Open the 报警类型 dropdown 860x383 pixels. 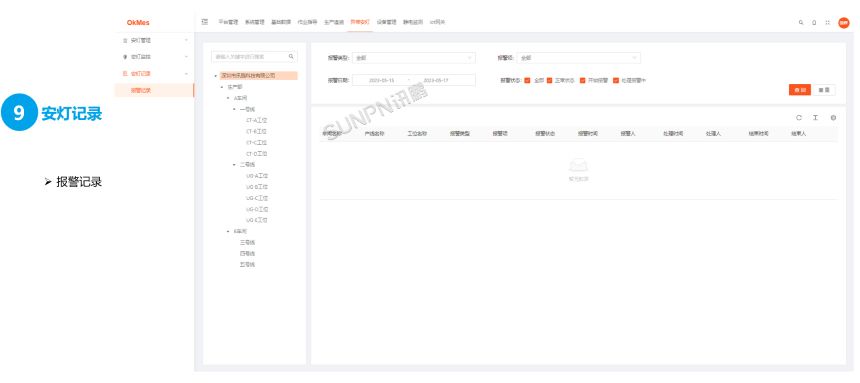click(x=414, y=58)
